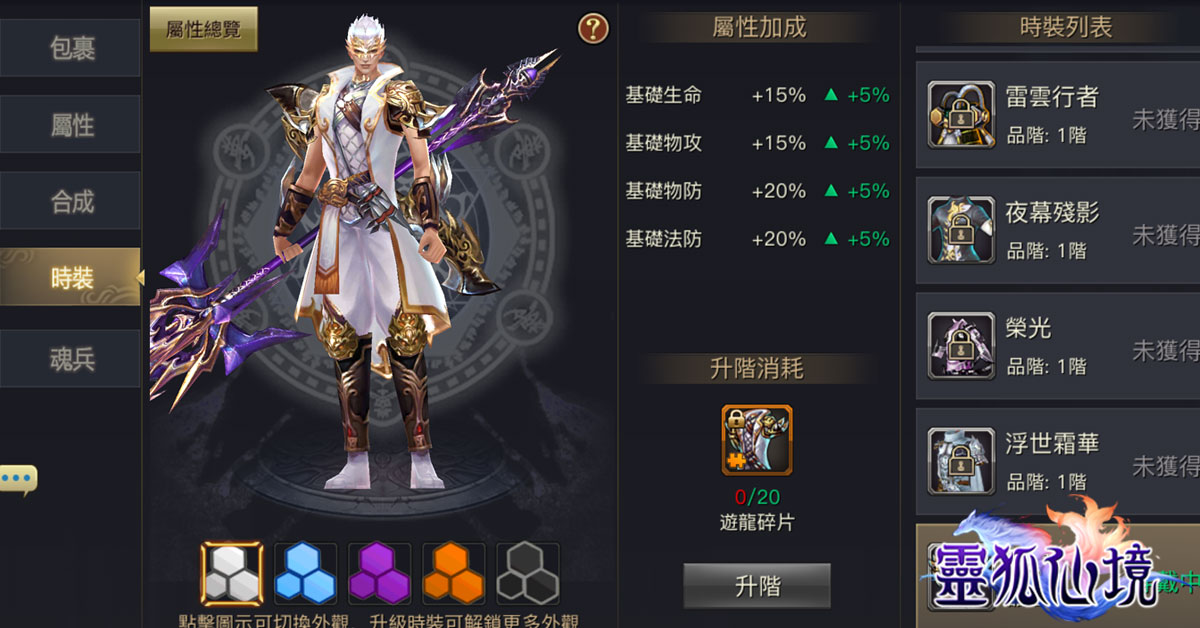Switch to the 屬性 tab
Viewport: 1200px width, 628px height.
coord(70,125)
